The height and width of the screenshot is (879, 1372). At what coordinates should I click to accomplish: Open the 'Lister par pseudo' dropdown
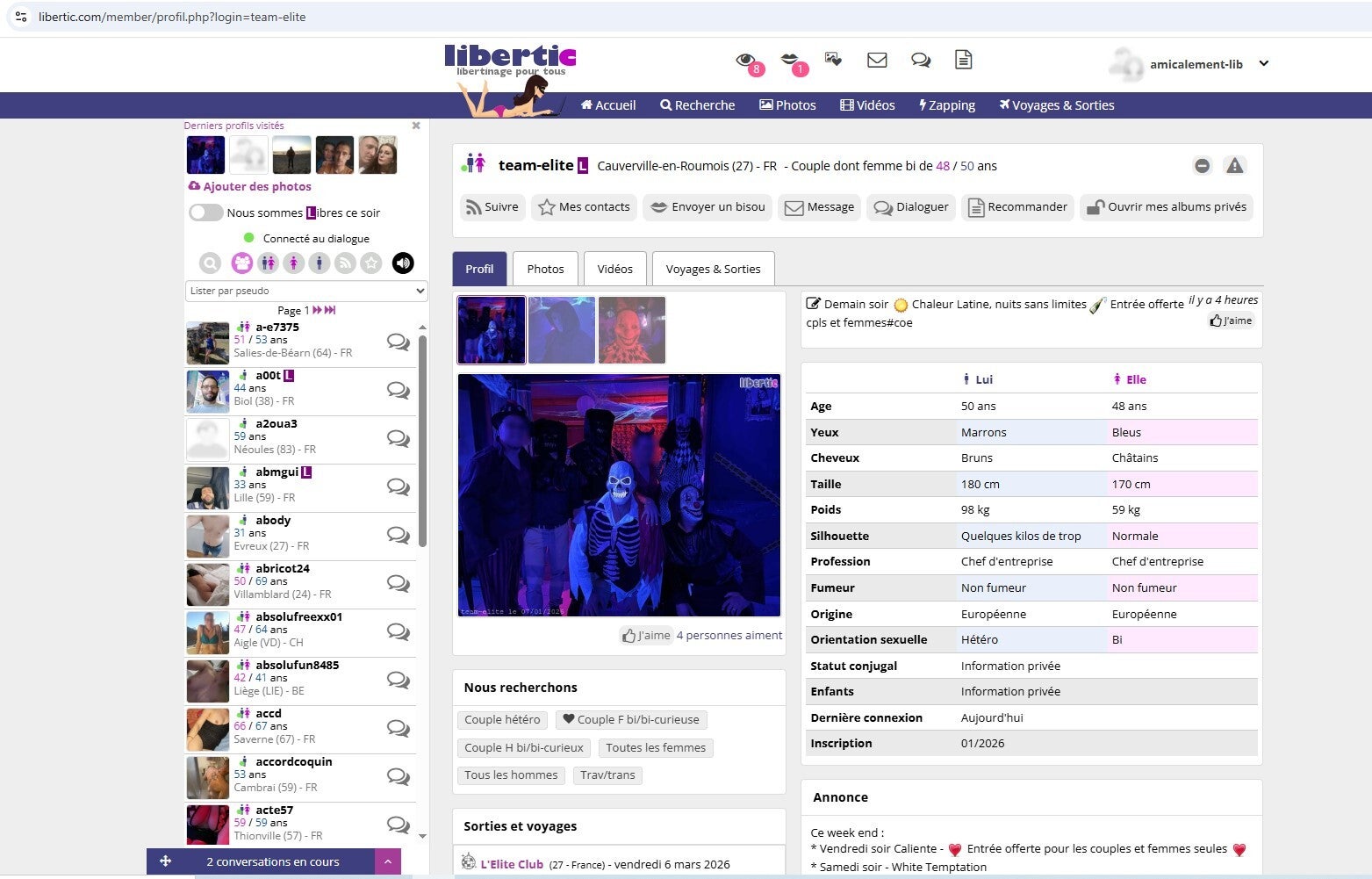(306, 291)
